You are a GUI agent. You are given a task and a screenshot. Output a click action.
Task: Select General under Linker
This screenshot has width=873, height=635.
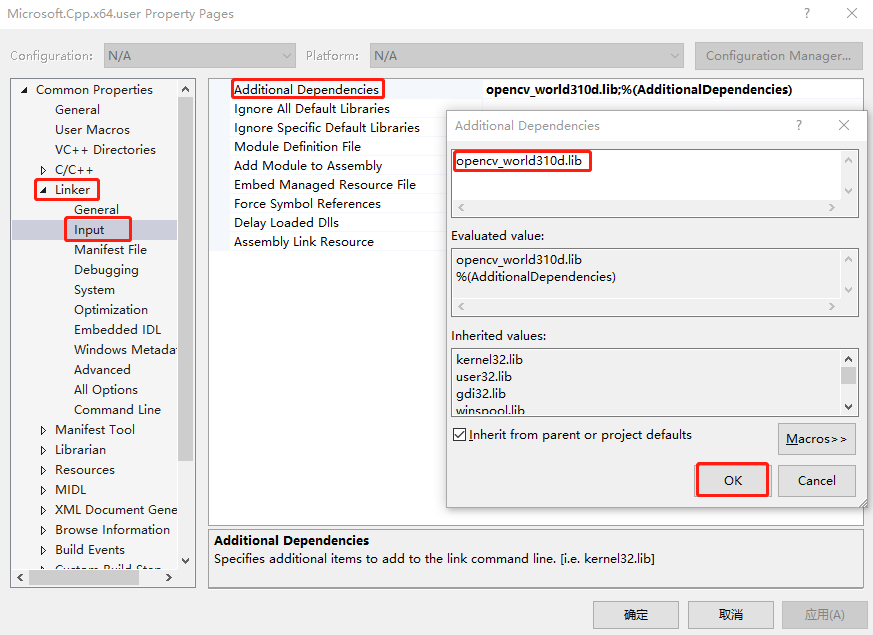(x=96, y=210)
